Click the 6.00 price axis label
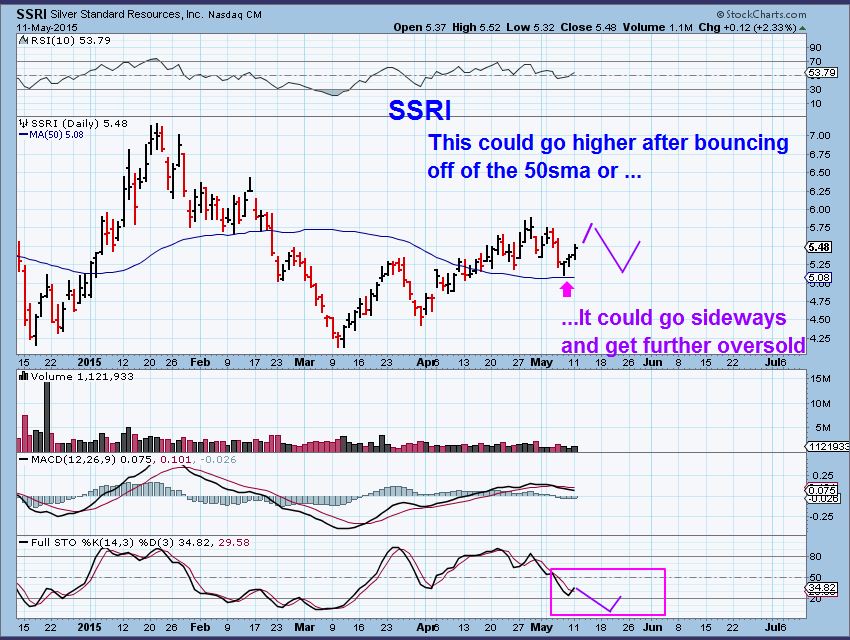Screen dimensions: 850x640 pyautogui.click(x=820, y=209)
